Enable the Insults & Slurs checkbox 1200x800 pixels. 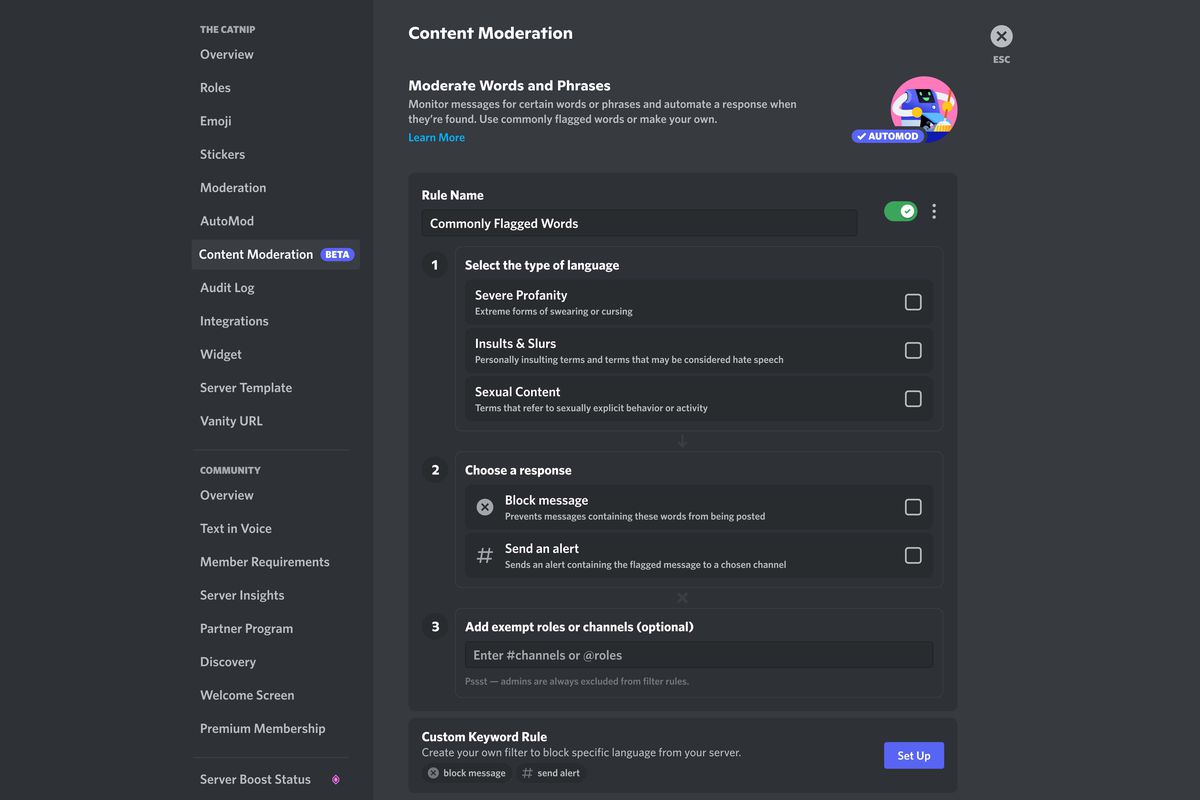click(x=913, y=350)
